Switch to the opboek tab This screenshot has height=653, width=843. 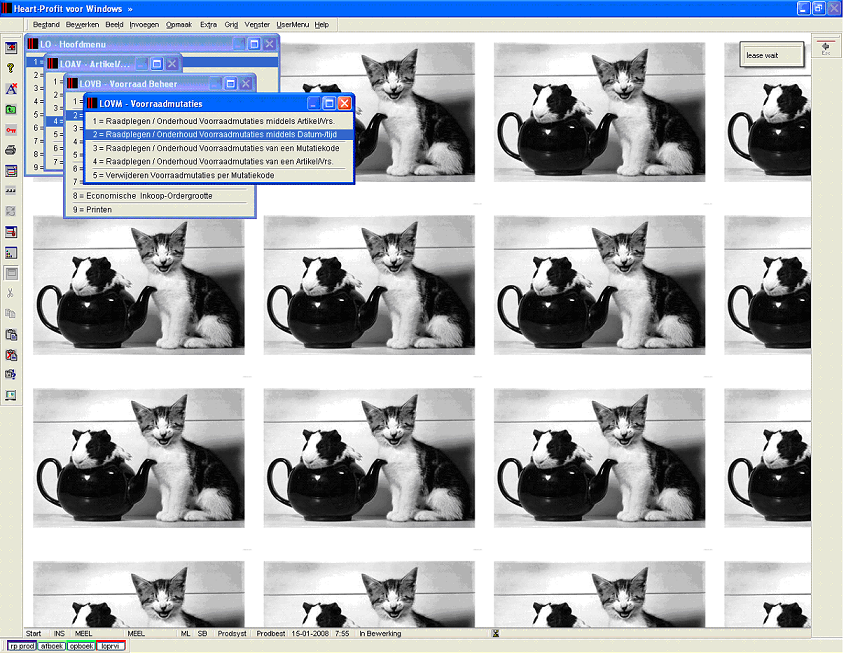(81, 646)
